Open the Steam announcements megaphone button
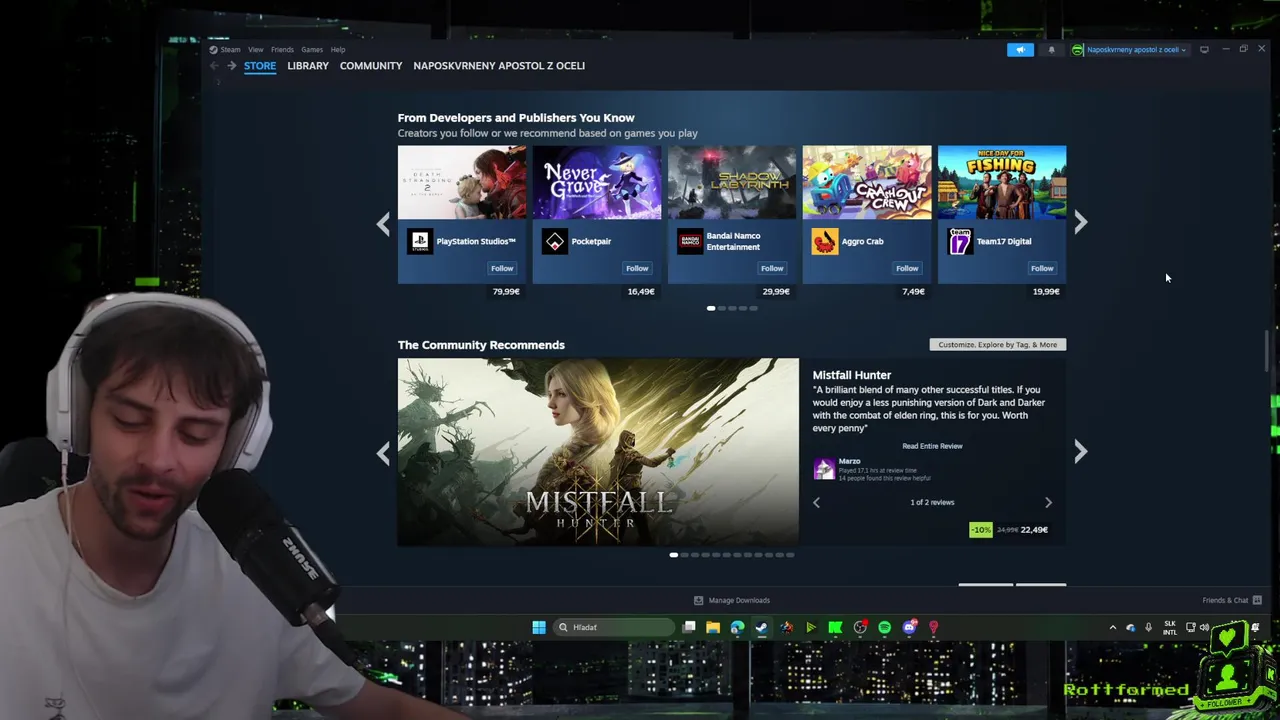 [x=1020, y=50]
